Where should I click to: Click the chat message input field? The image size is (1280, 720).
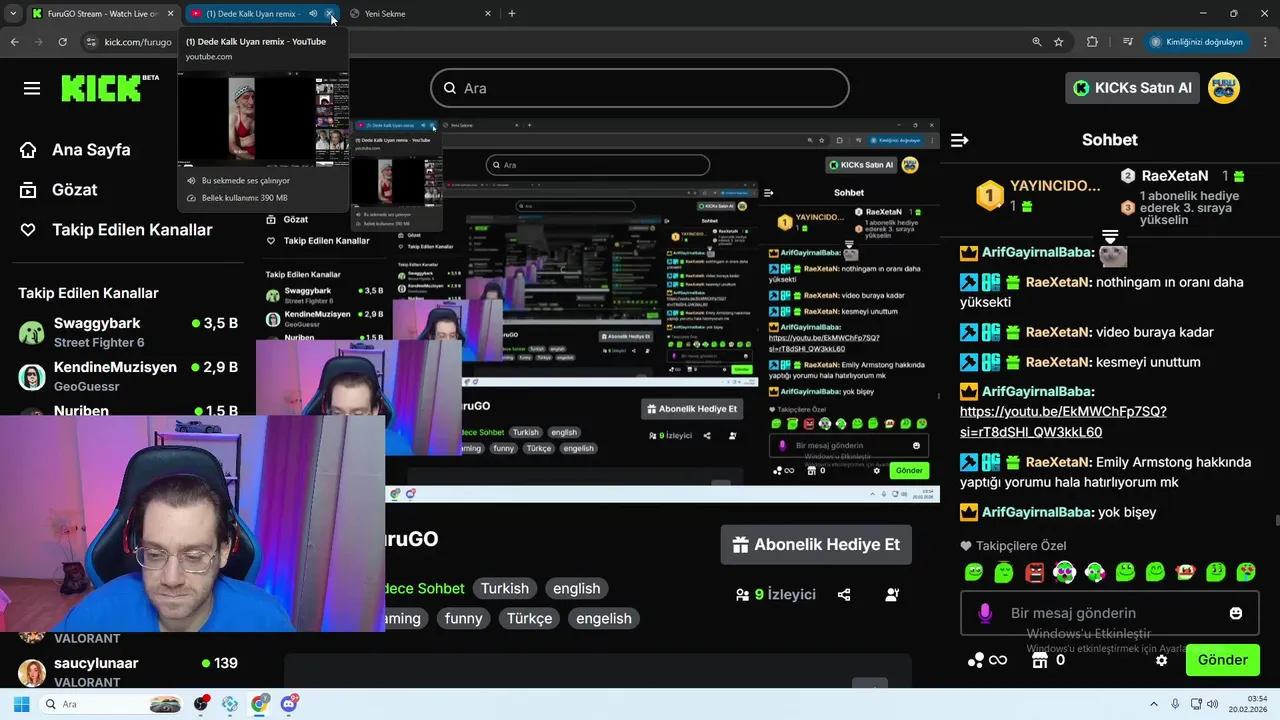tap(1110, 613)
